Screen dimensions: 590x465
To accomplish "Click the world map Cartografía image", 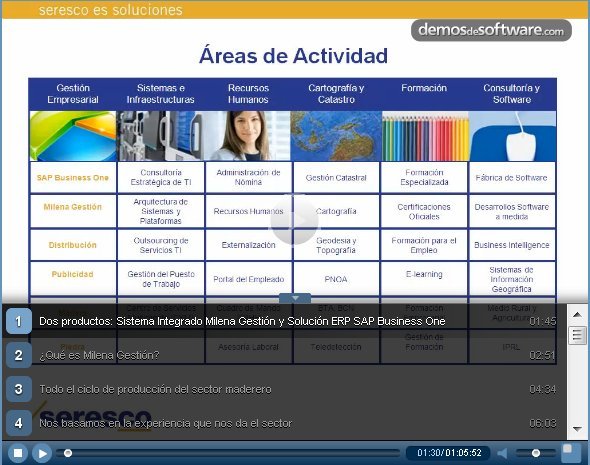I will tap(336, 136).
